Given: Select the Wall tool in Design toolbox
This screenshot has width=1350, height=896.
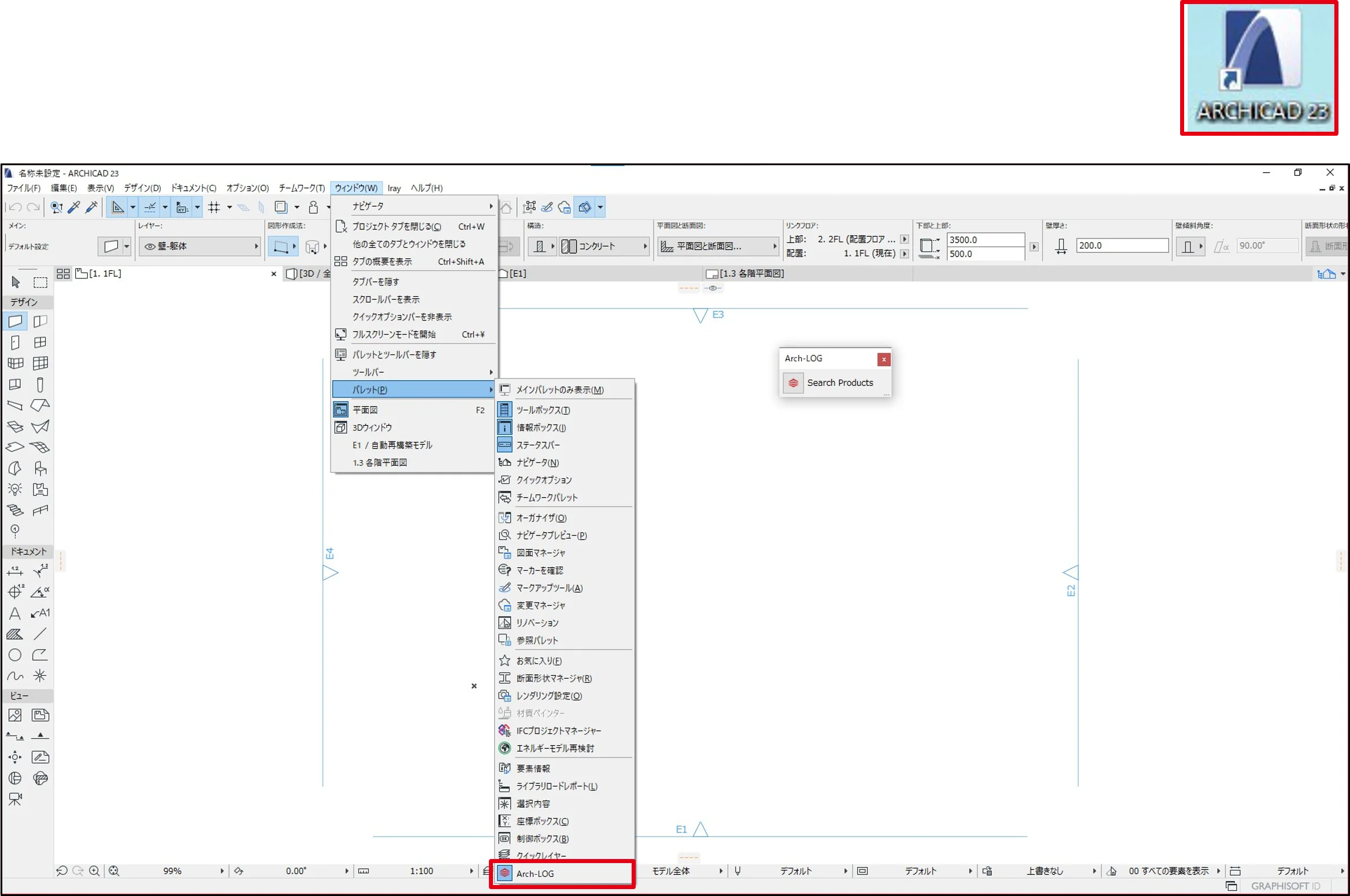Looking at the screenshot, I should [x=15, y=321].
